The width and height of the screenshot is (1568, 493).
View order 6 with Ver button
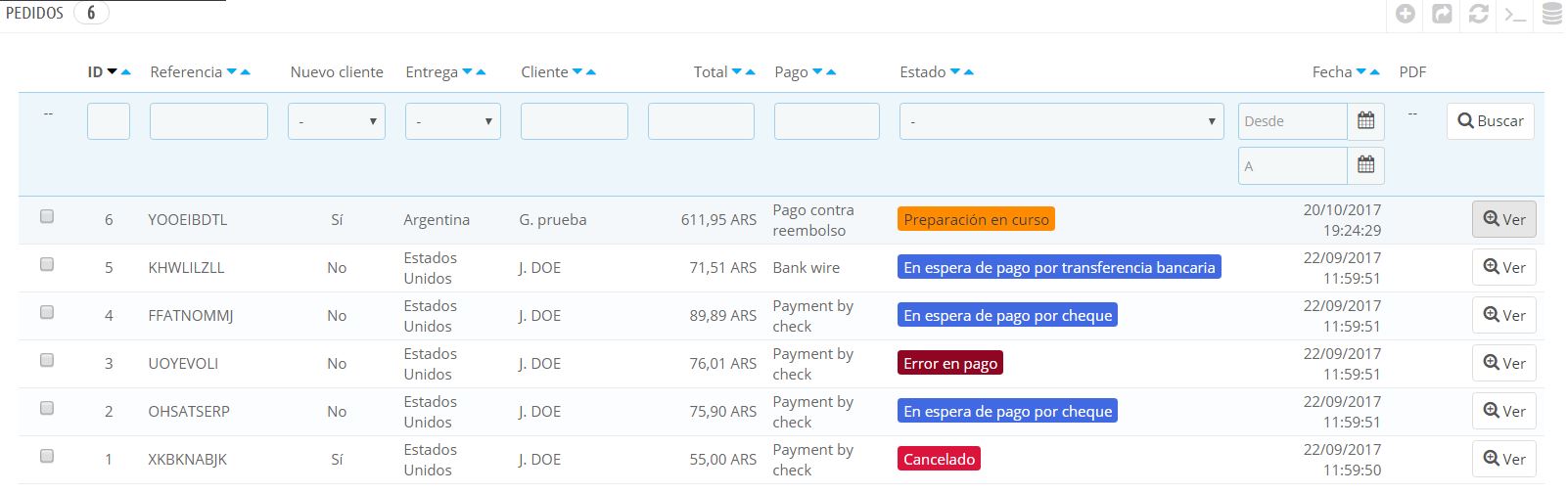(1504, 219)
